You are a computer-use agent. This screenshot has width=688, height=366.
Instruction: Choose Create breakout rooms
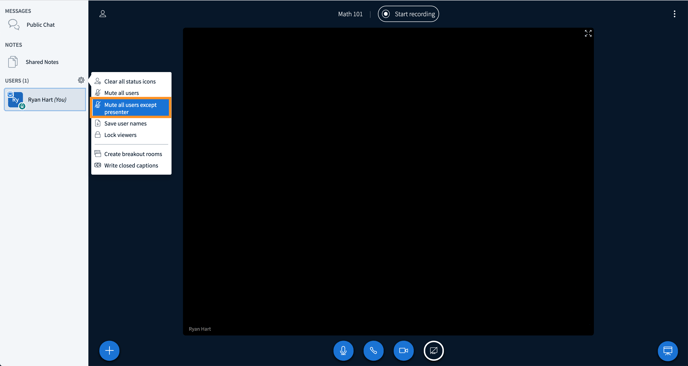tap(131, 154)
